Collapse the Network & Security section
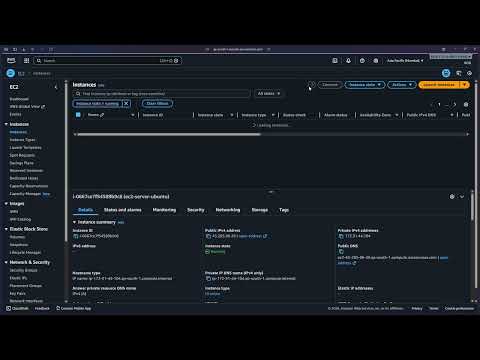This screenshot has width=480, height=360. pyautogui.click(x=6, y=262)
